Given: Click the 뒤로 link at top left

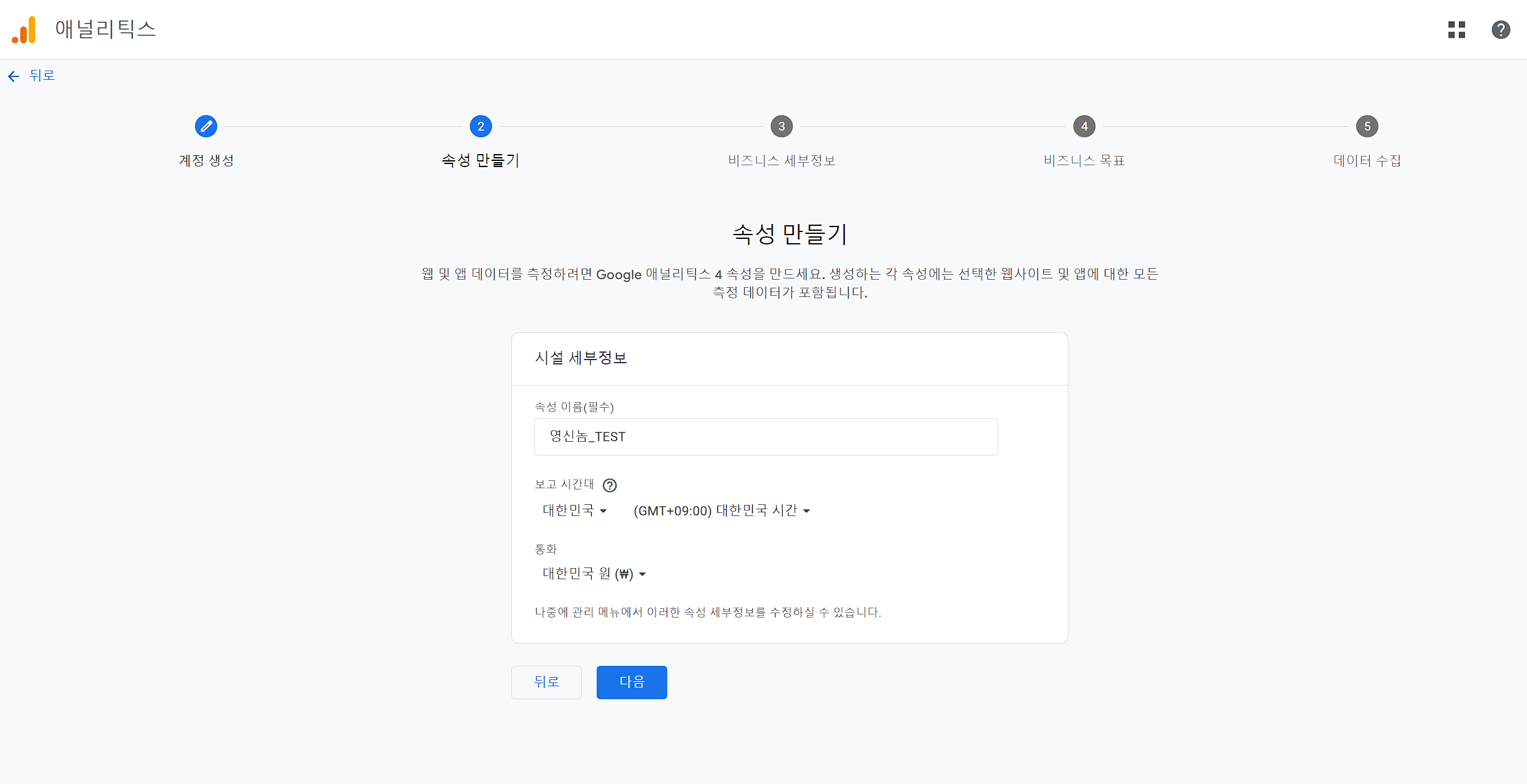Looking at the screenshot, I should pyautogui.click(x=42, y=75).
